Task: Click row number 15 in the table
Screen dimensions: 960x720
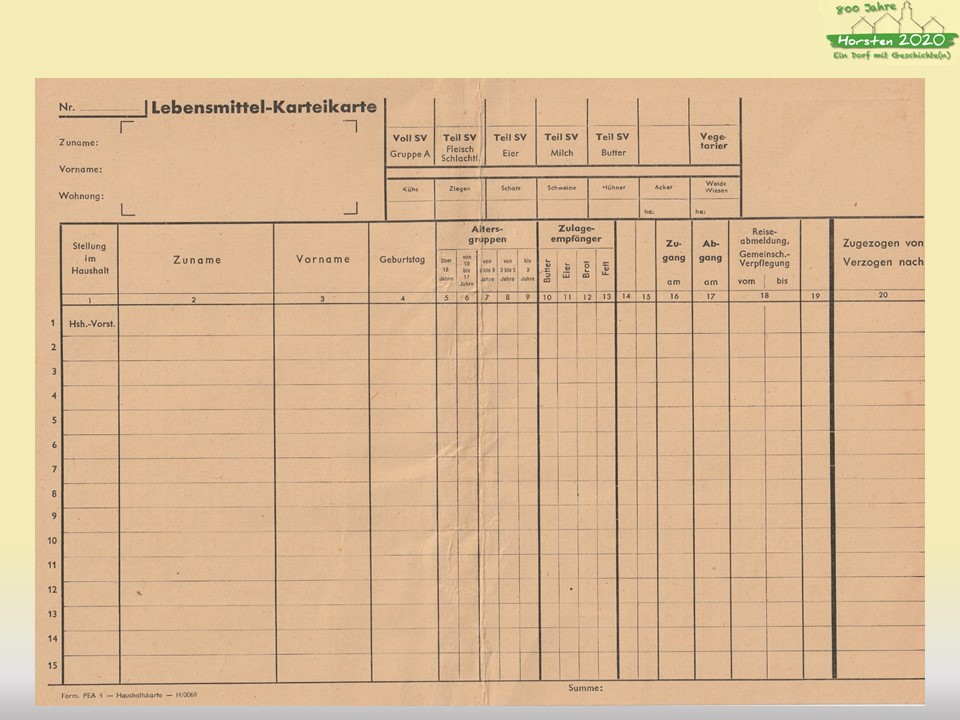Action: coord(52,663)
